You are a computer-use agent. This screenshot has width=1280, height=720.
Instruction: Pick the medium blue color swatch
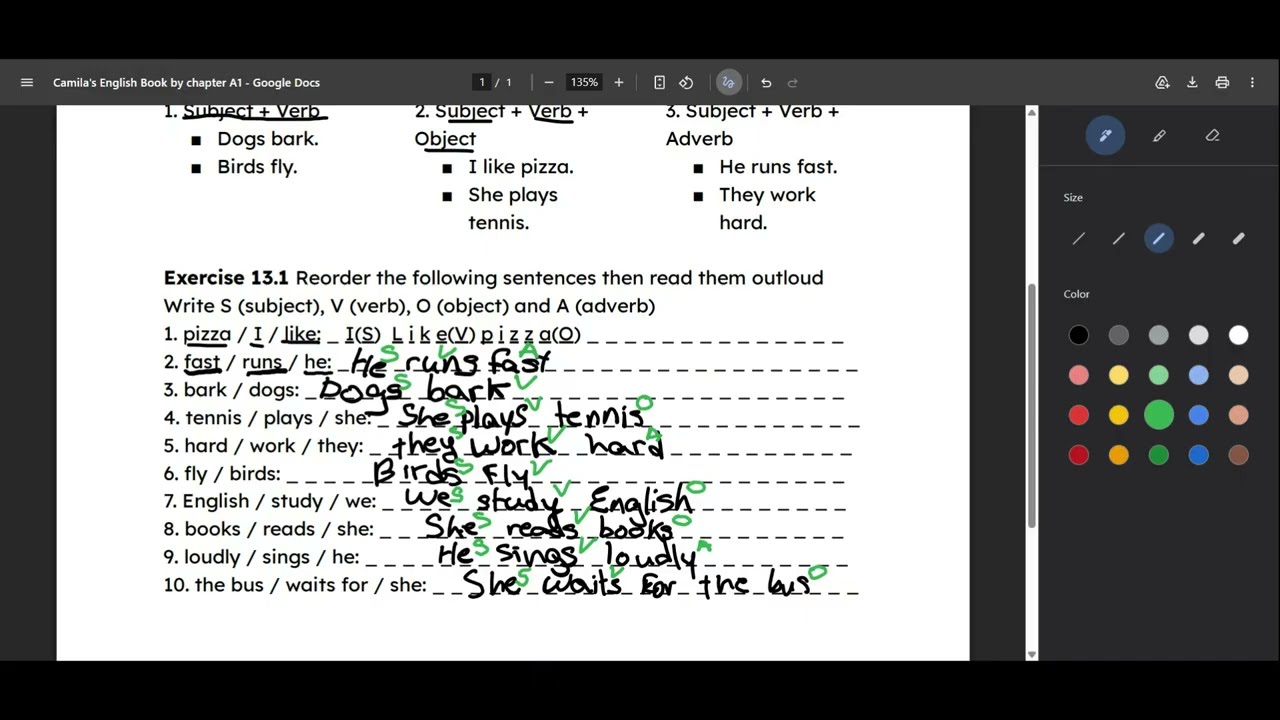click(x=1199, y=415)
